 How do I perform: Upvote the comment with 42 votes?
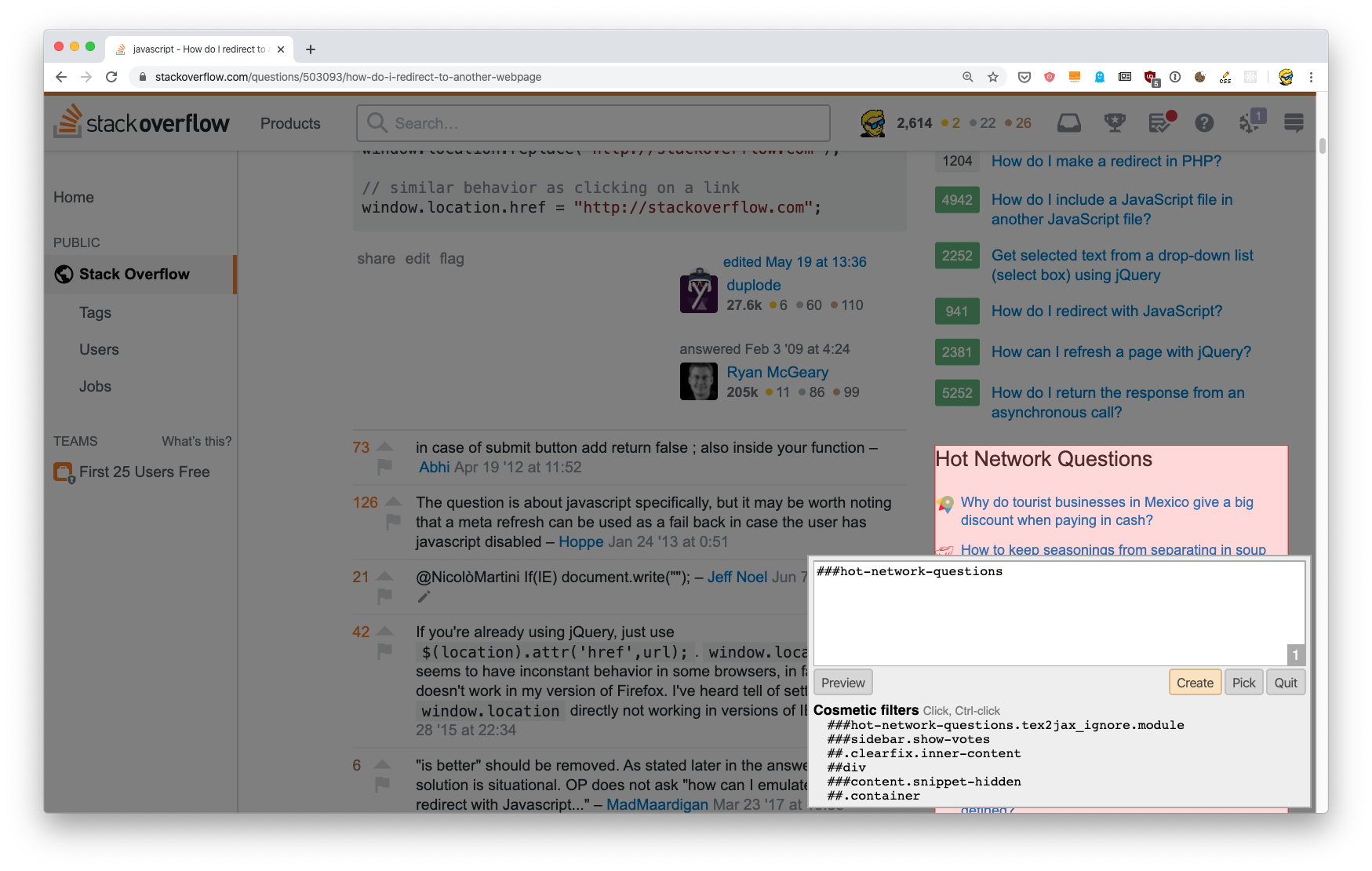tap(384, 631)
